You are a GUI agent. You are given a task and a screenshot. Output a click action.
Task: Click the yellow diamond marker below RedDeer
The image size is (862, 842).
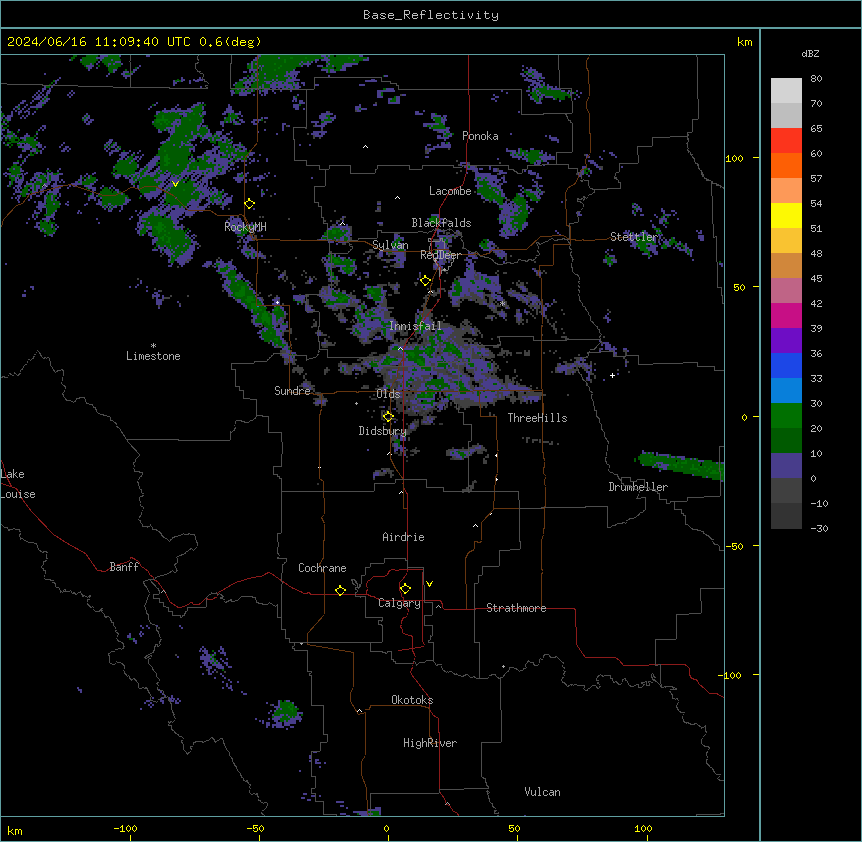(426, 281)
